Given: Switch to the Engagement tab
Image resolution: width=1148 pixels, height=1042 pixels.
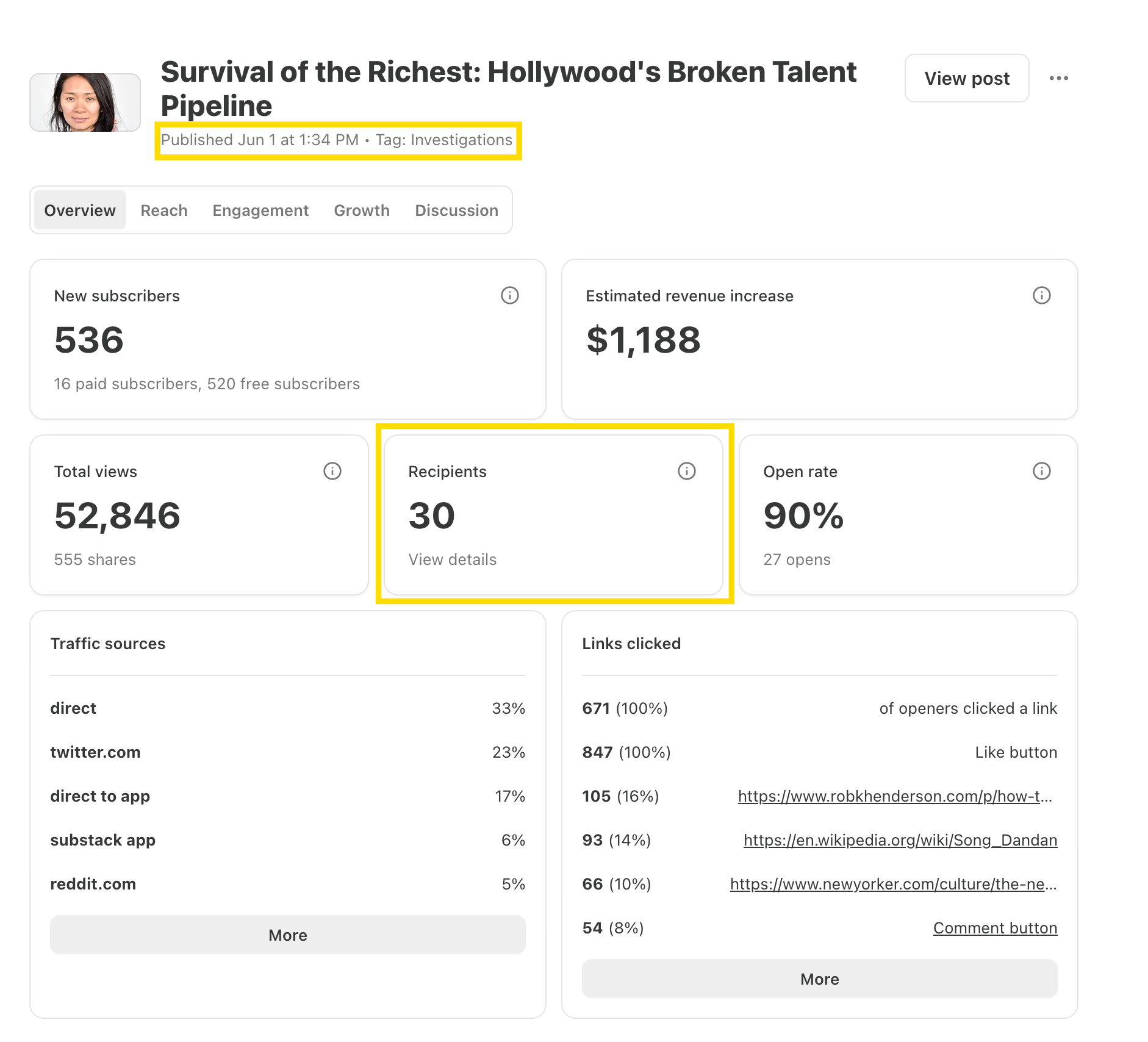Looking at the screenshot, I should [x=260, y=210].
